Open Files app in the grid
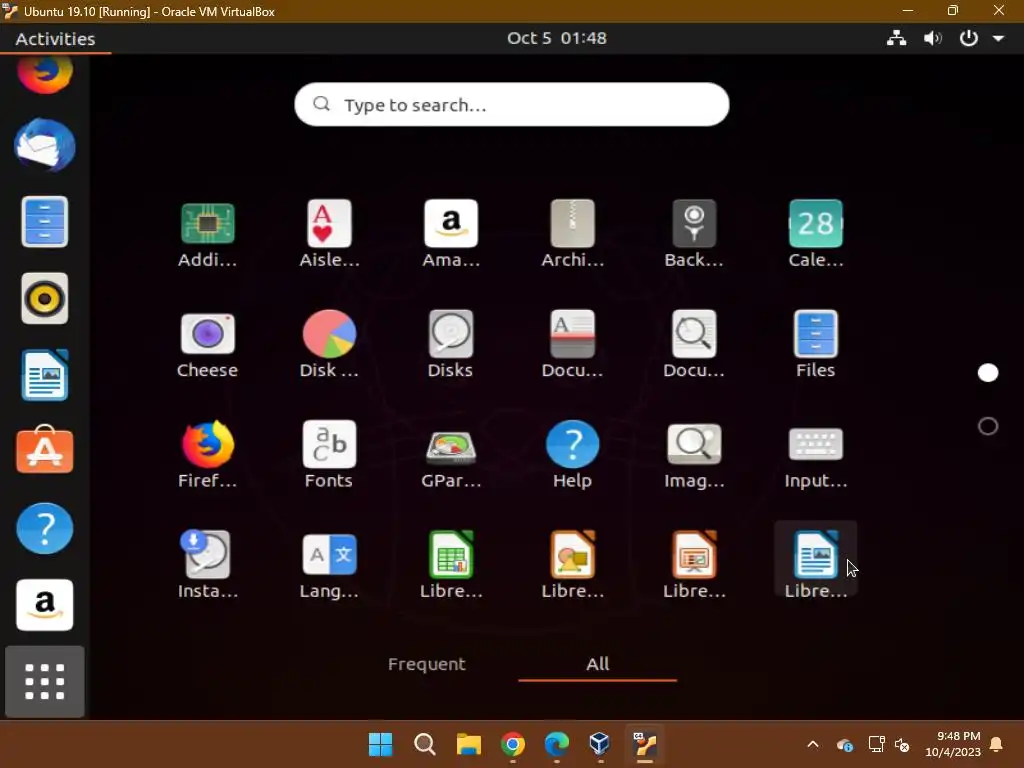This screenshot has width=1024, height=768. [816, 344]
